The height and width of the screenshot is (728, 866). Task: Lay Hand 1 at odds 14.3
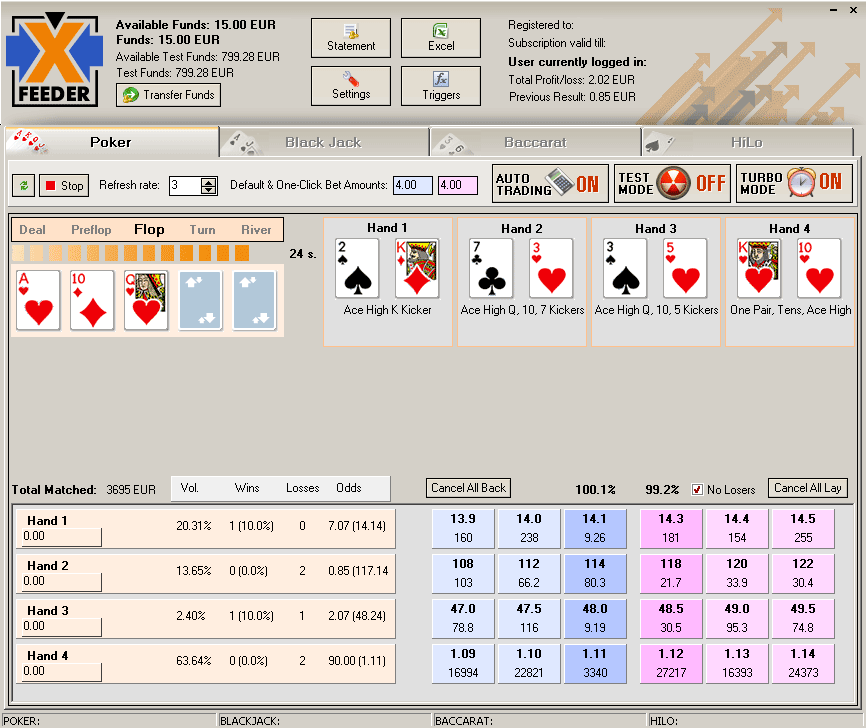671,529
